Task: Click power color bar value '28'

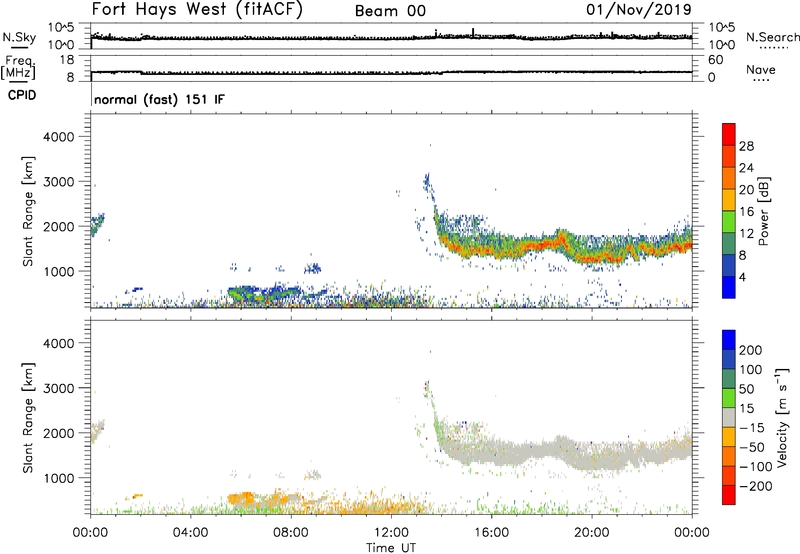Action: click(746, 146)
